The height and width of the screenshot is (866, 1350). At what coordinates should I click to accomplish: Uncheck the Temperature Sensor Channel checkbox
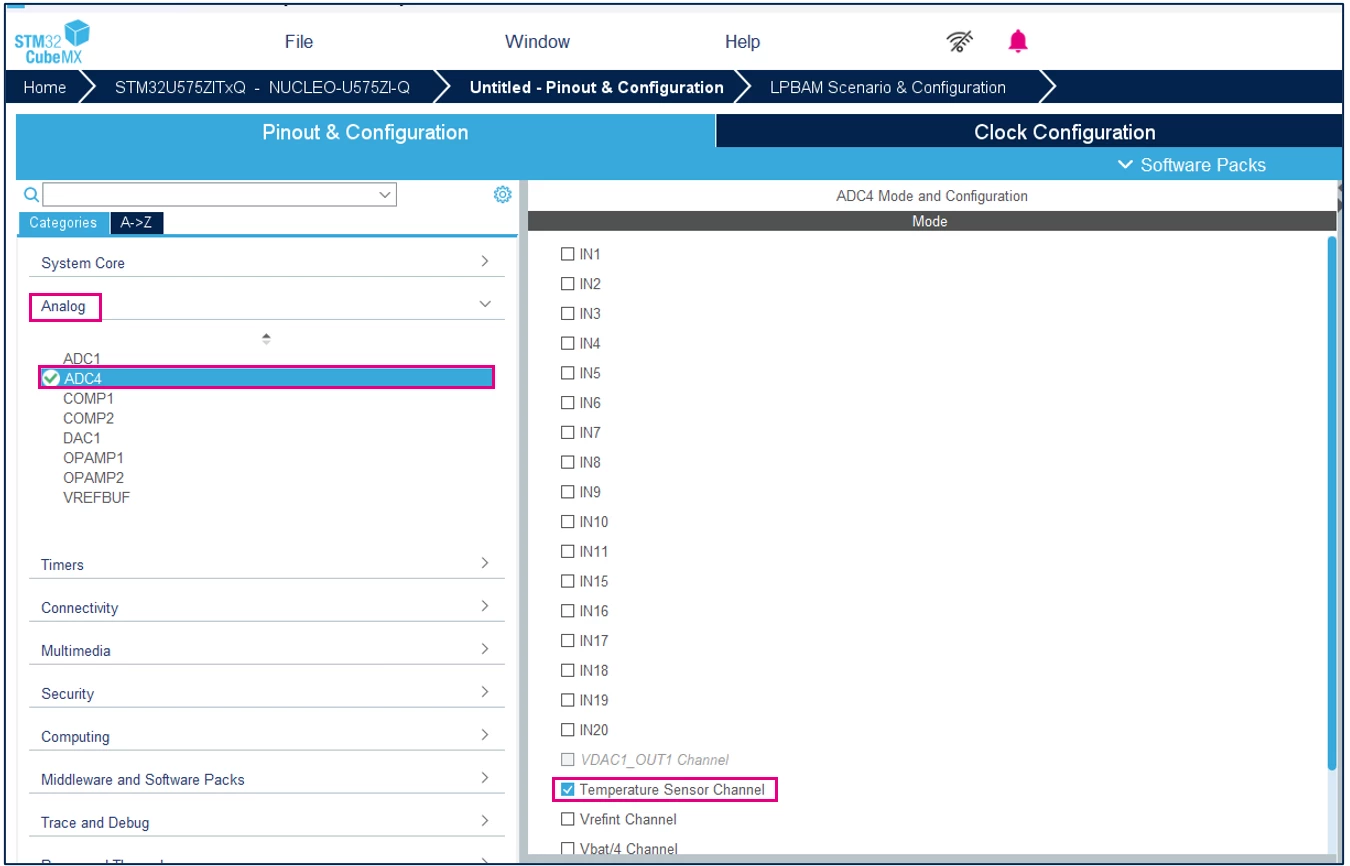568,790
